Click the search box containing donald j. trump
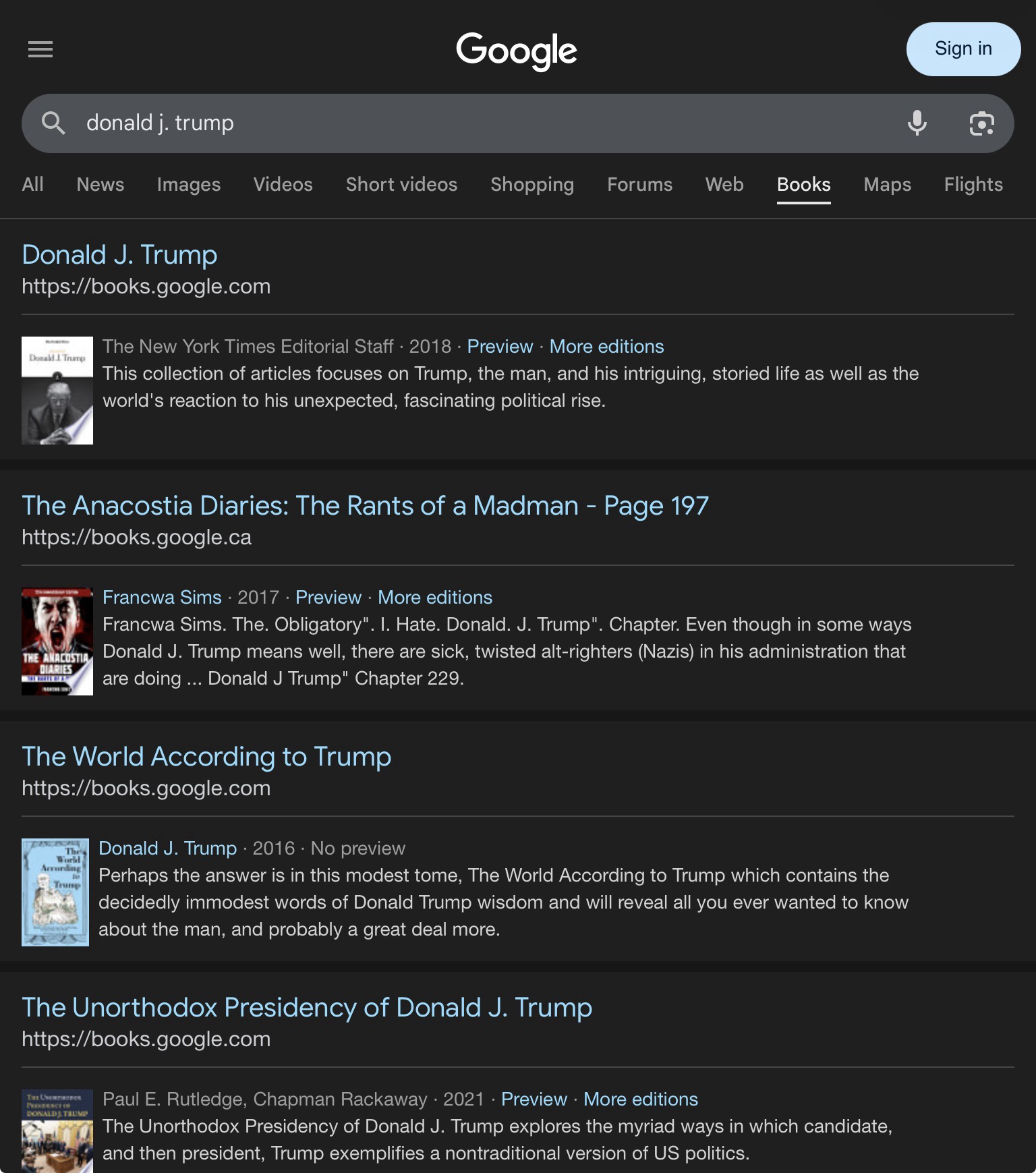Screen dimensions: 1036x1173 472,123
